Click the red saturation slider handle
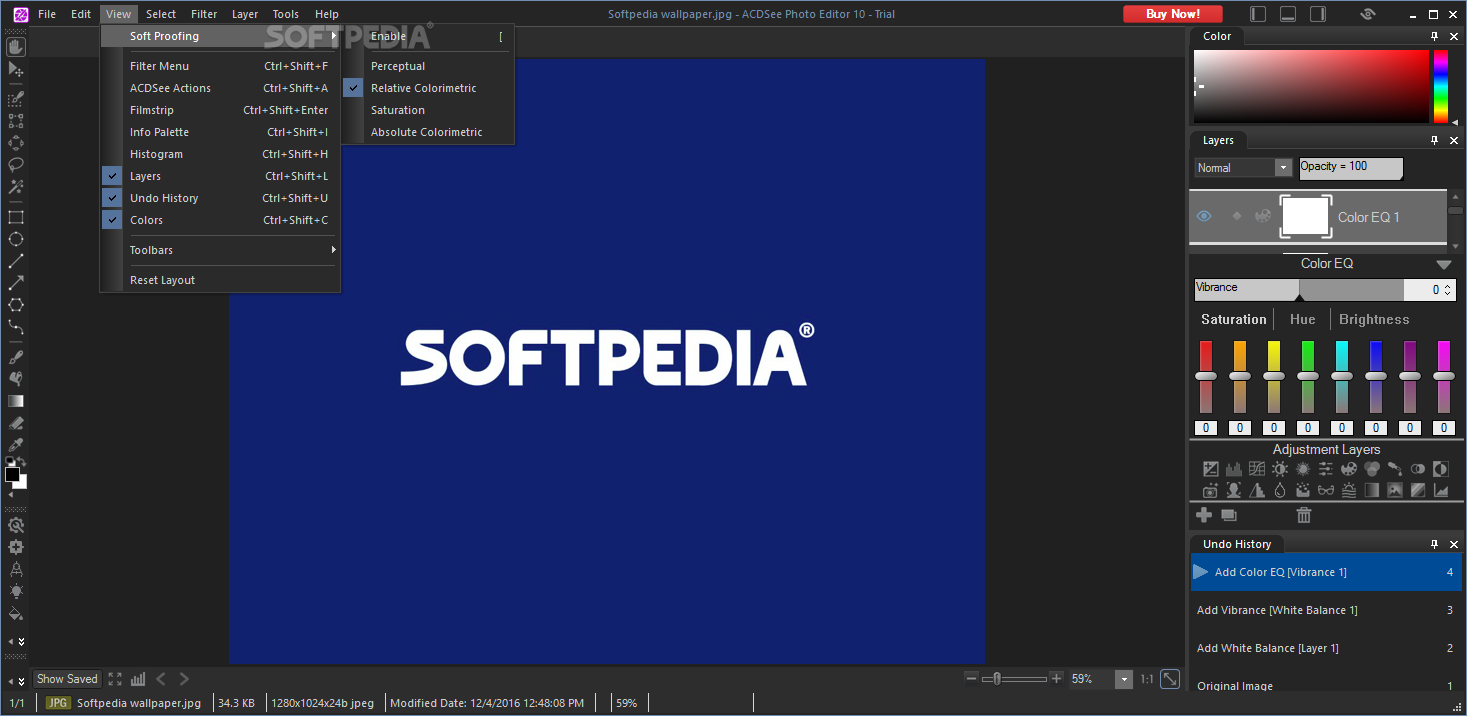1467x716 pixels. pos(1206,376)
